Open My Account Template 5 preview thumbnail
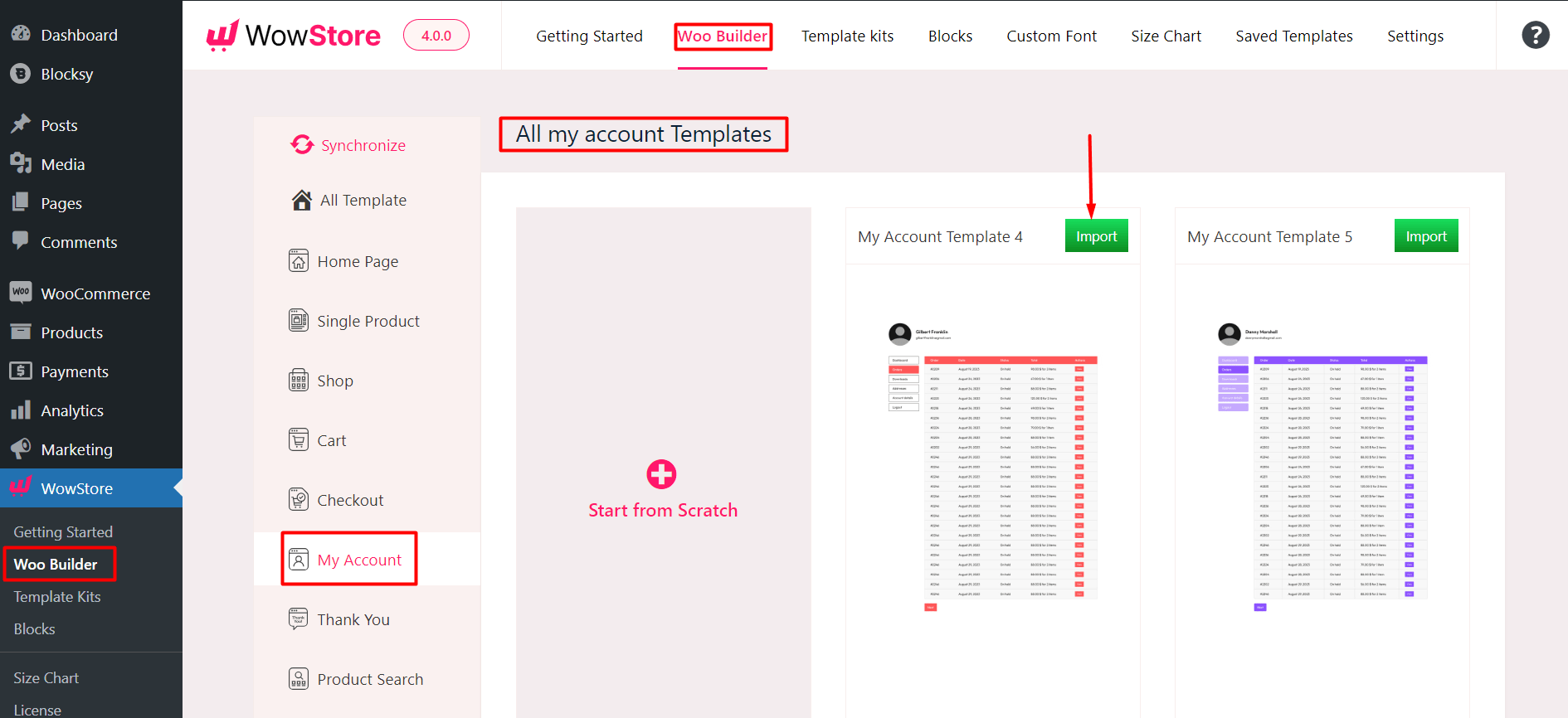 (1322, 468)
